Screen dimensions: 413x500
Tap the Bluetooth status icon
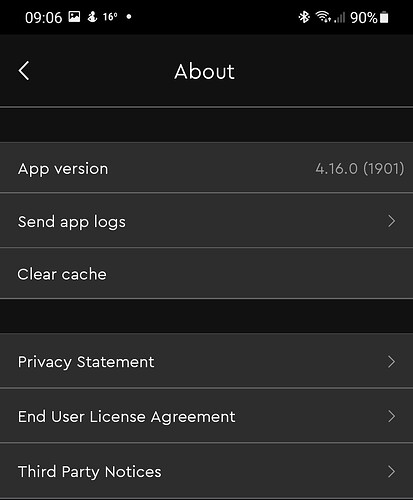tap(304, 17)
